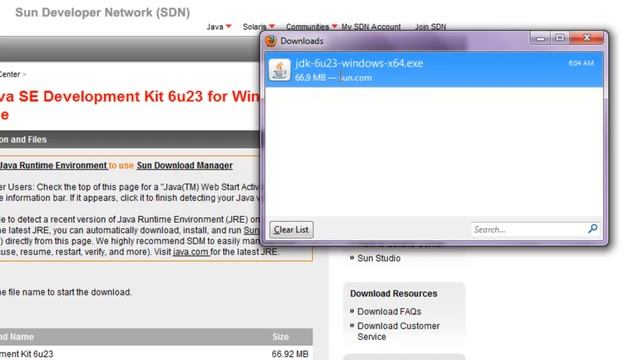Minimize the Downloads window

pos(540,38)
